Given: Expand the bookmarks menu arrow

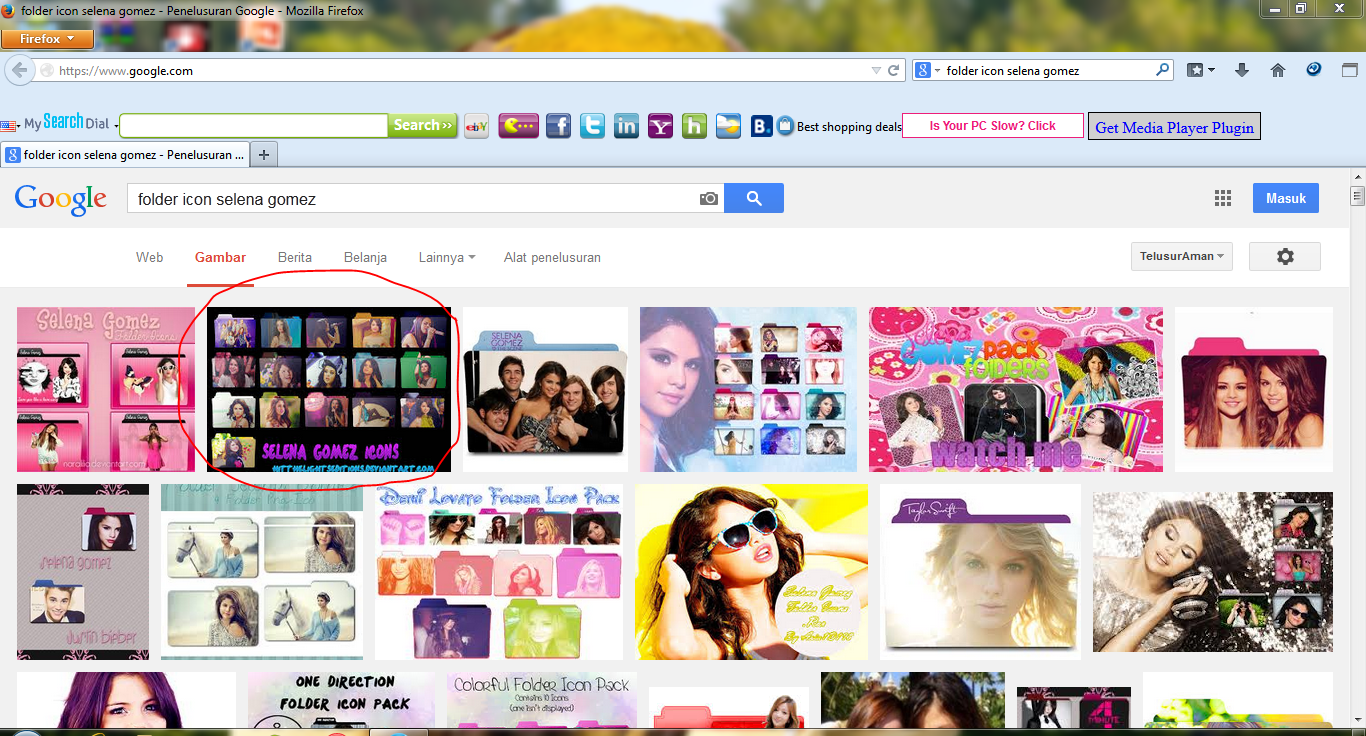Looking at the screenshot, I should [1211, 70].
